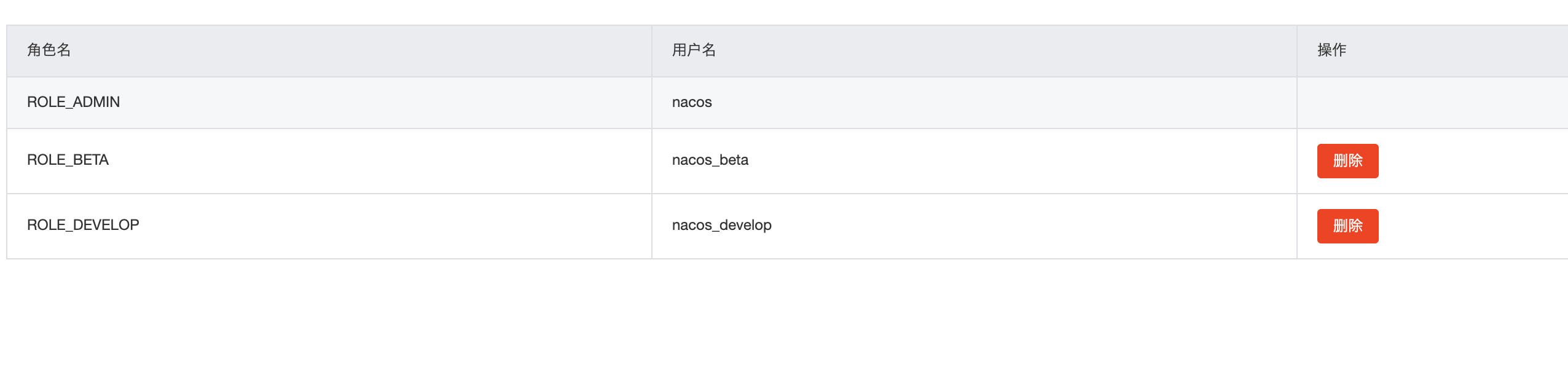Select the ROLE_ADMIN role name cell

click(74, 102)
